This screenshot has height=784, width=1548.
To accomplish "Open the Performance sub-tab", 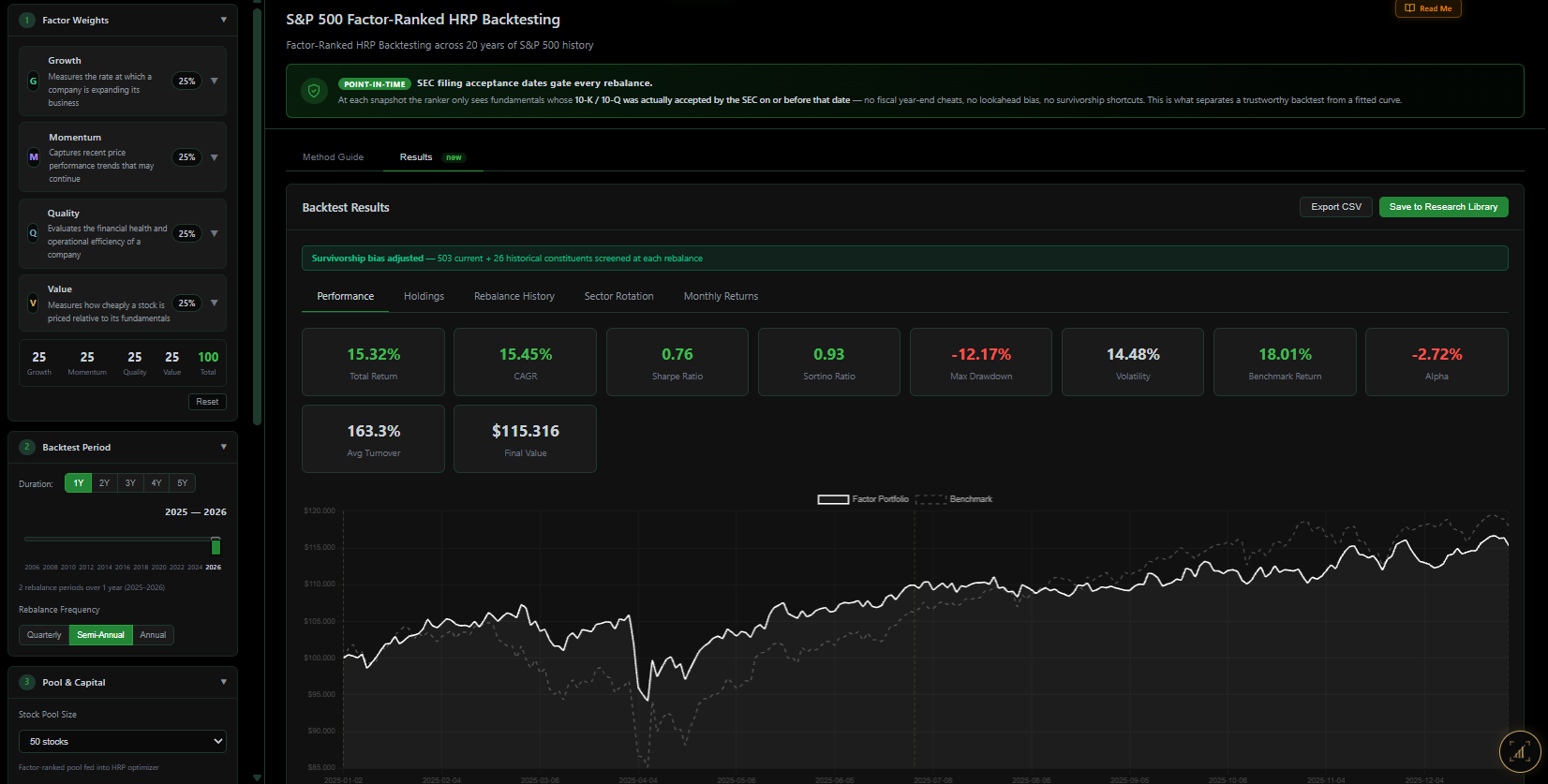I will [346, 296].
